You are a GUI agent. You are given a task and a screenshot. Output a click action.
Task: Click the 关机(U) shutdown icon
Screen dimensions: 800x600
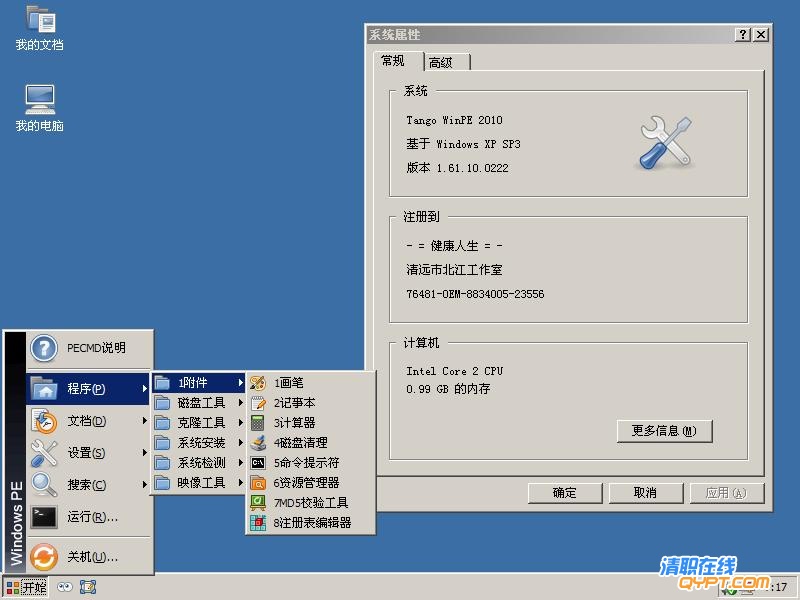point(44,557)
